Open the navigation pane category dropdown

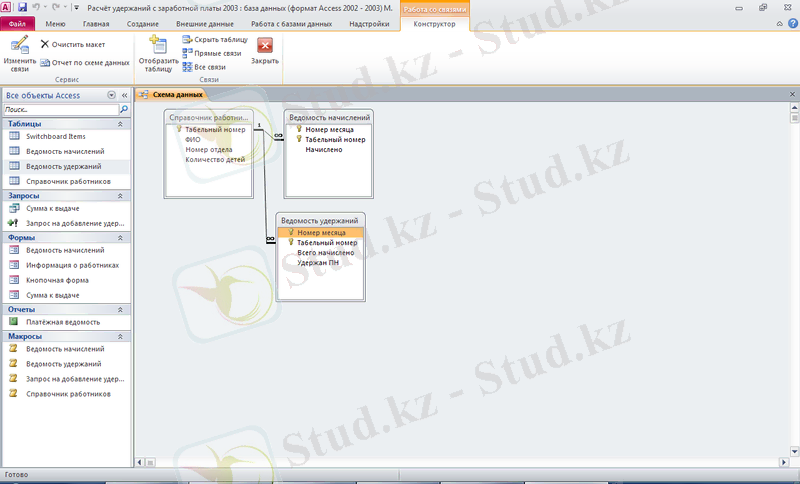click(111, 95)
